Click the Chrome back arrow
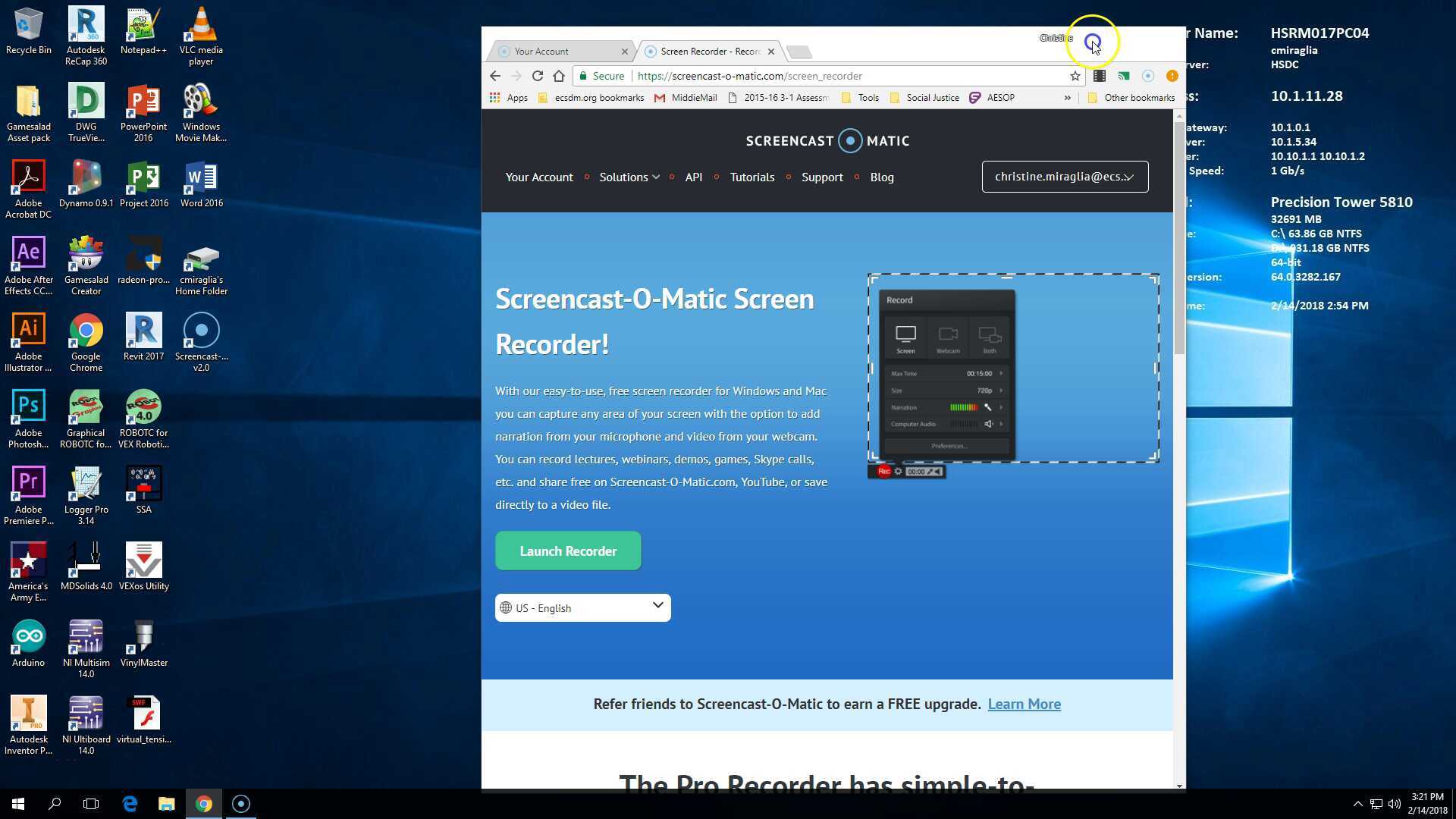The width and height of the screenshot is (1456, 819). pyautogui.click(x=495, y=76)
